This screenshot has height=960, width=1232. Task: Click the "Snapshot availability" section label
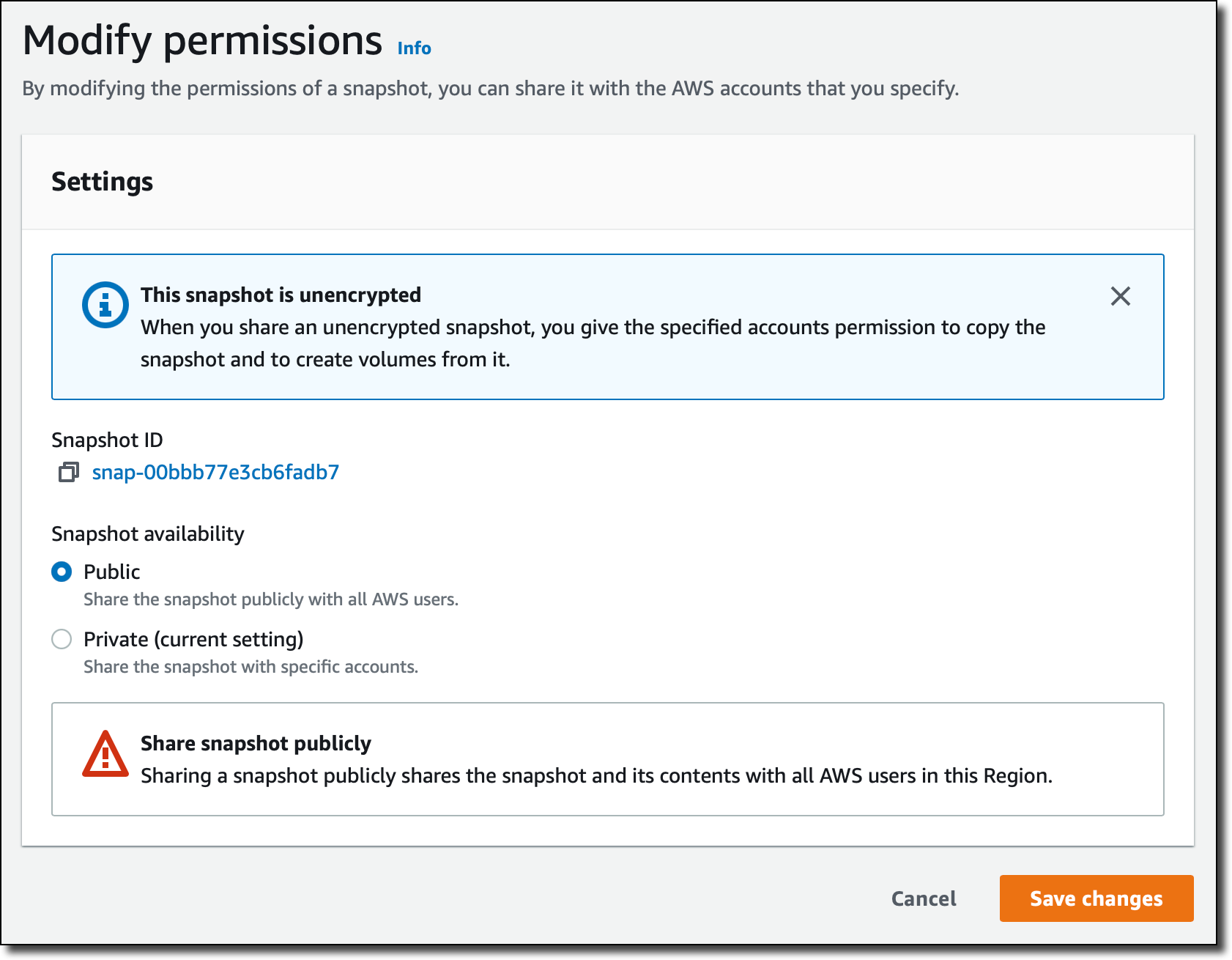tap(148, 533)
